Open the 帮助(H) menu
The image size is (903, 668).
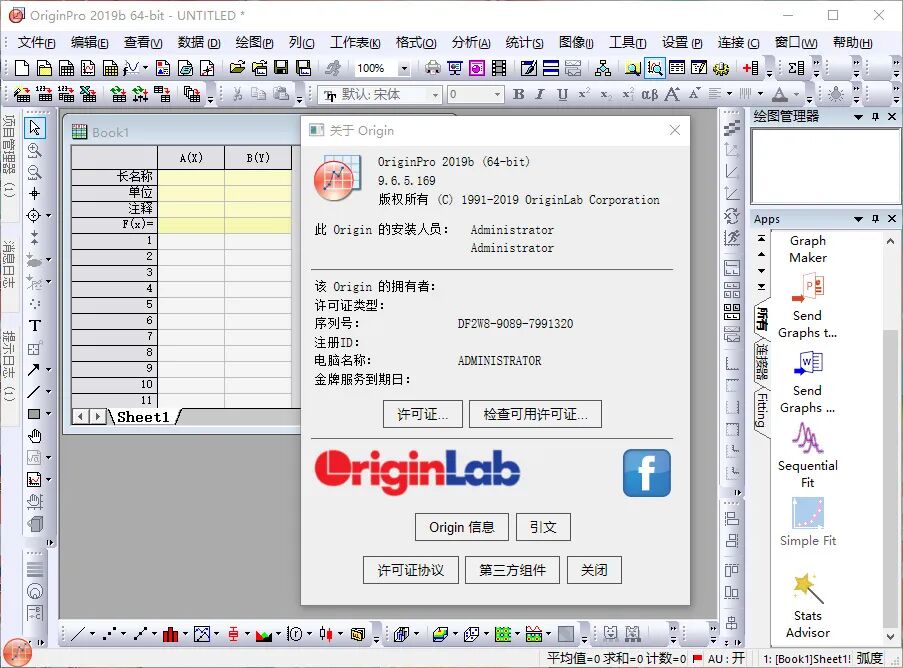pos(852,43)
